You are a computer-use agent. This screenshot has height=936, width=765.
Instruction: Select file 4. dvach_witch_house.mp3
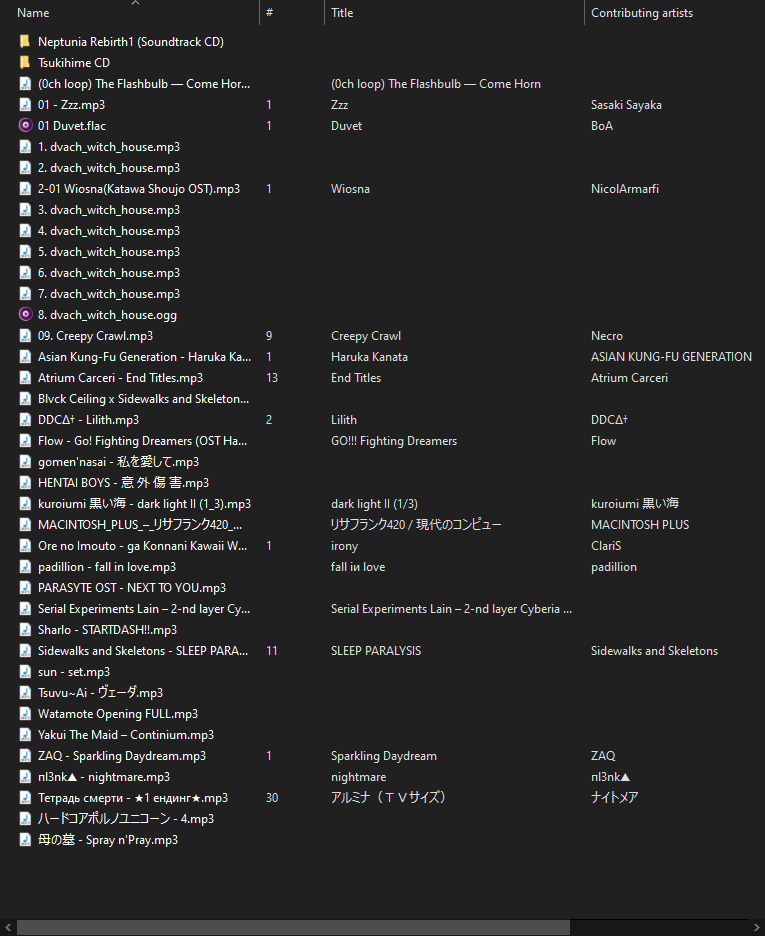(109, 231)
